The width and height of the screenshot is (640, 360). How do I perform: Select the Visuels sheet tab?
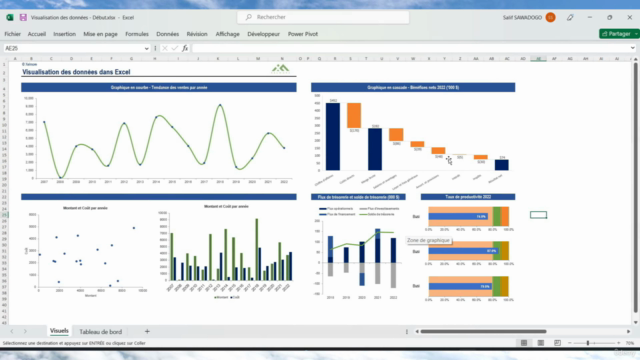click(x=59, y=331)
